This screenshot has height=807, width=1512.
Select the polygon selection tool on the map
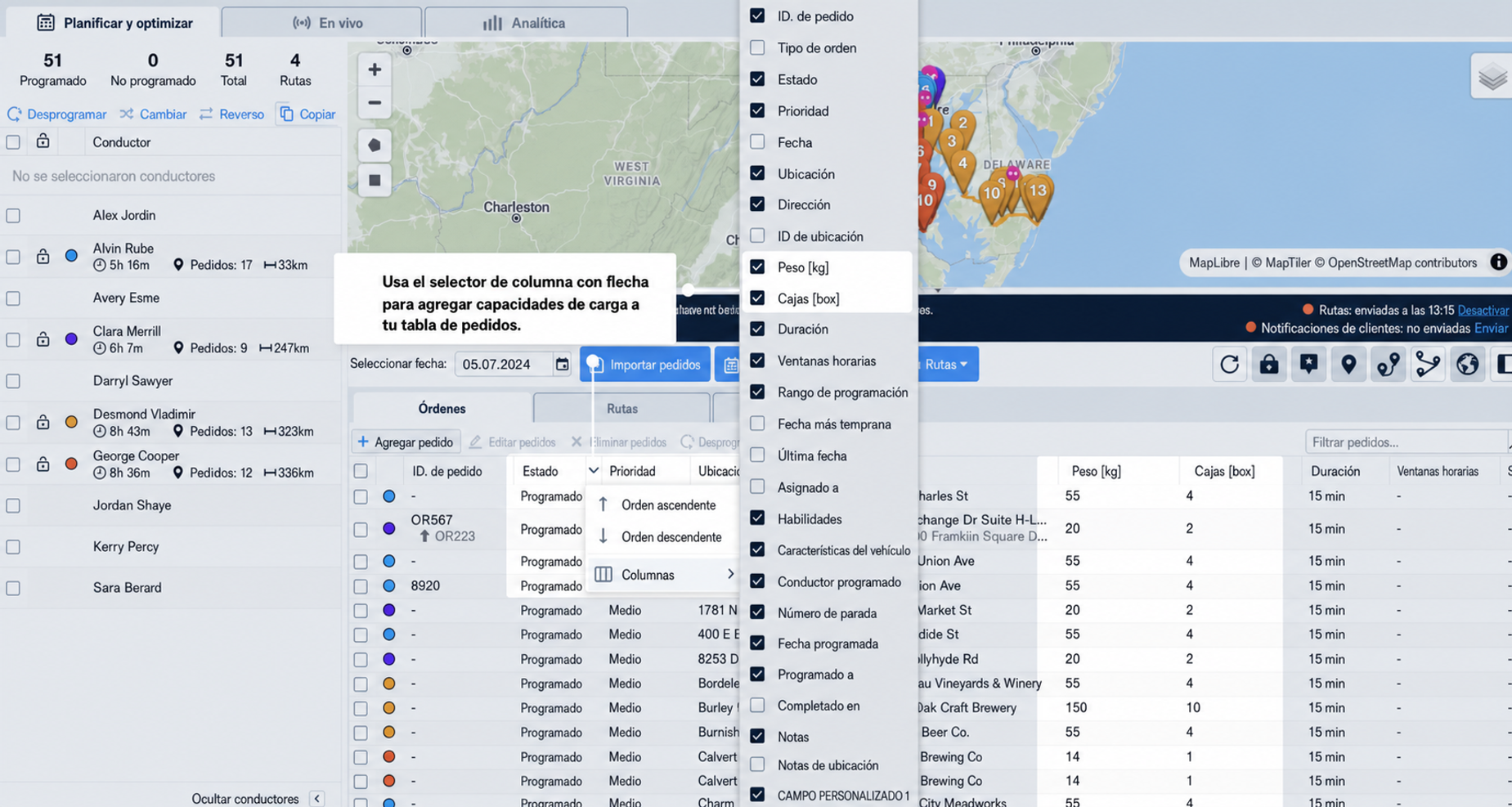[375, 145]
